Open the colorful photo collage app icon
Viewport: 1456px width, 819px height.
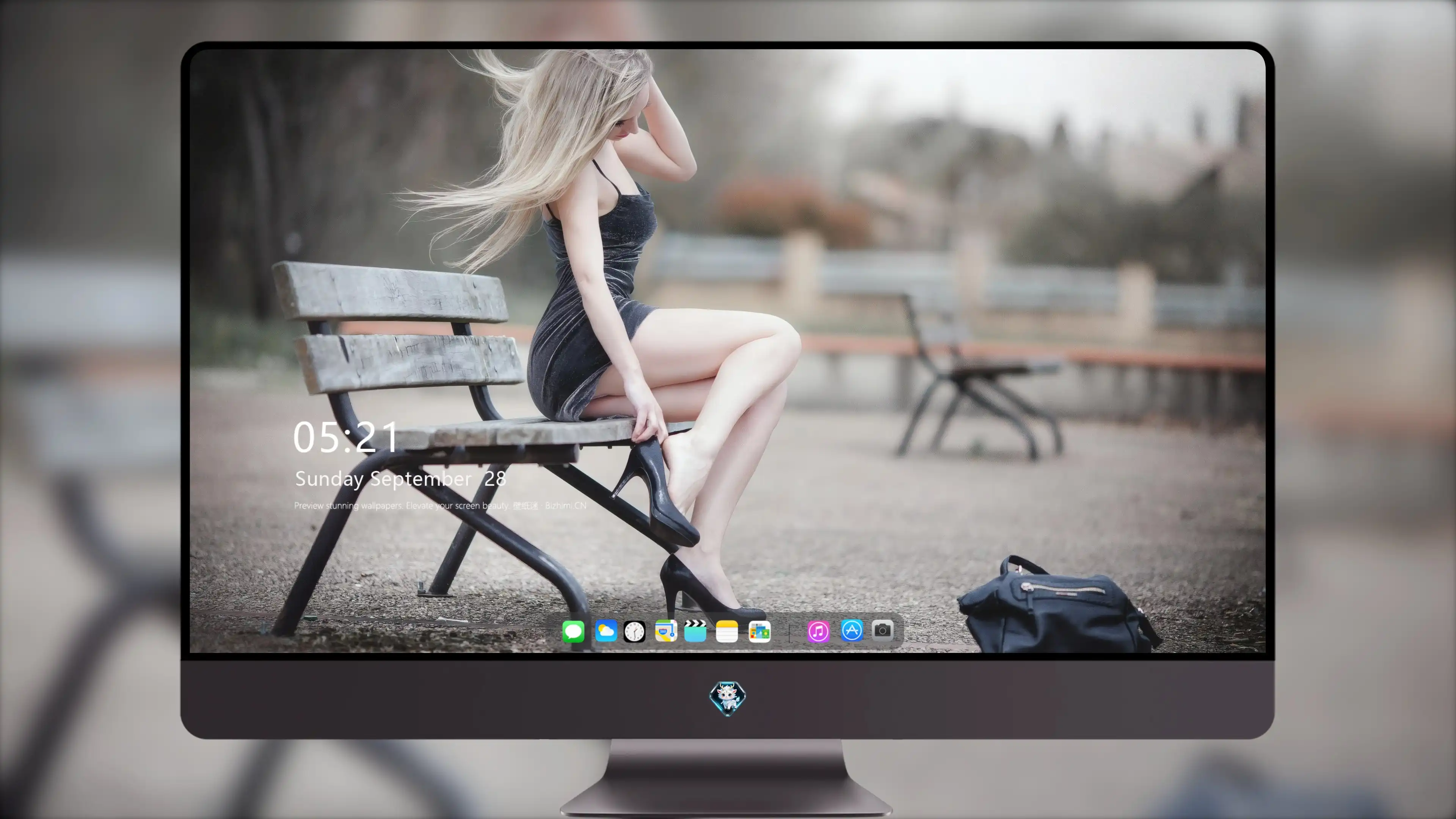tap(759, 631)
